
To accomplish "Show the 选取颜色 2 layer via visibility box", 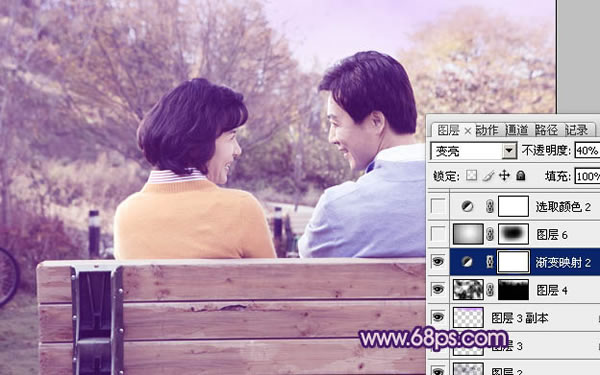I will [438, 206].
